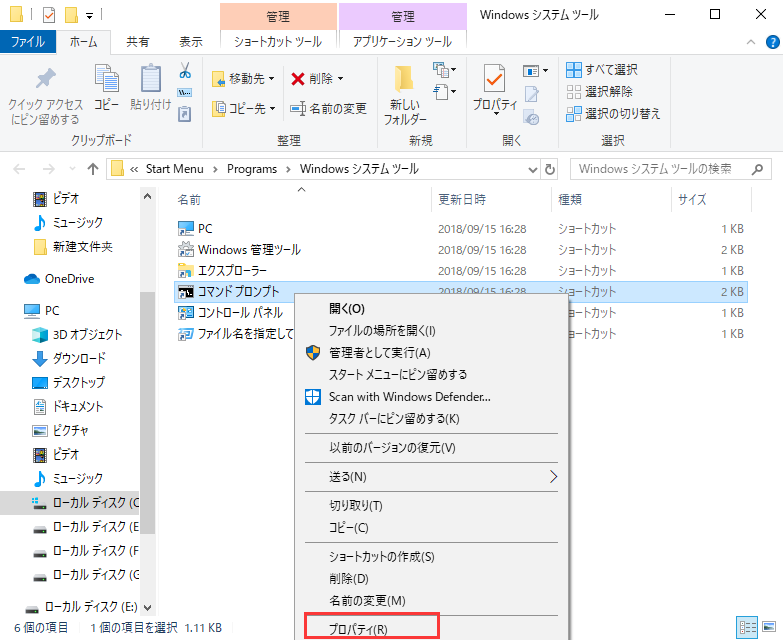Screen dimensions: 783x640
Task: Click navigation pane scrollbar up arrow
Action: (147, 197)
